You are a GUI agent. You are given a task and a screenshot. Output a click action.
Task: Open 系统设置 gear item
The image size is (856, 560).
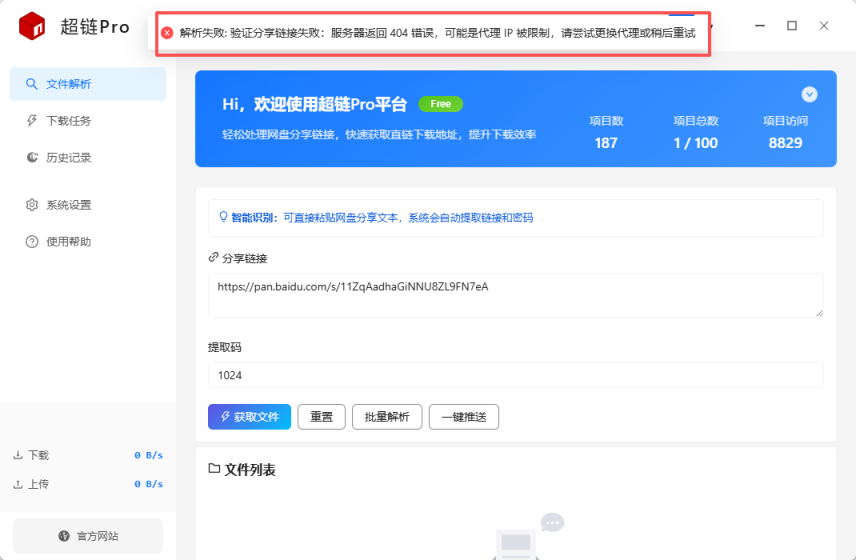tap(33, 205)
